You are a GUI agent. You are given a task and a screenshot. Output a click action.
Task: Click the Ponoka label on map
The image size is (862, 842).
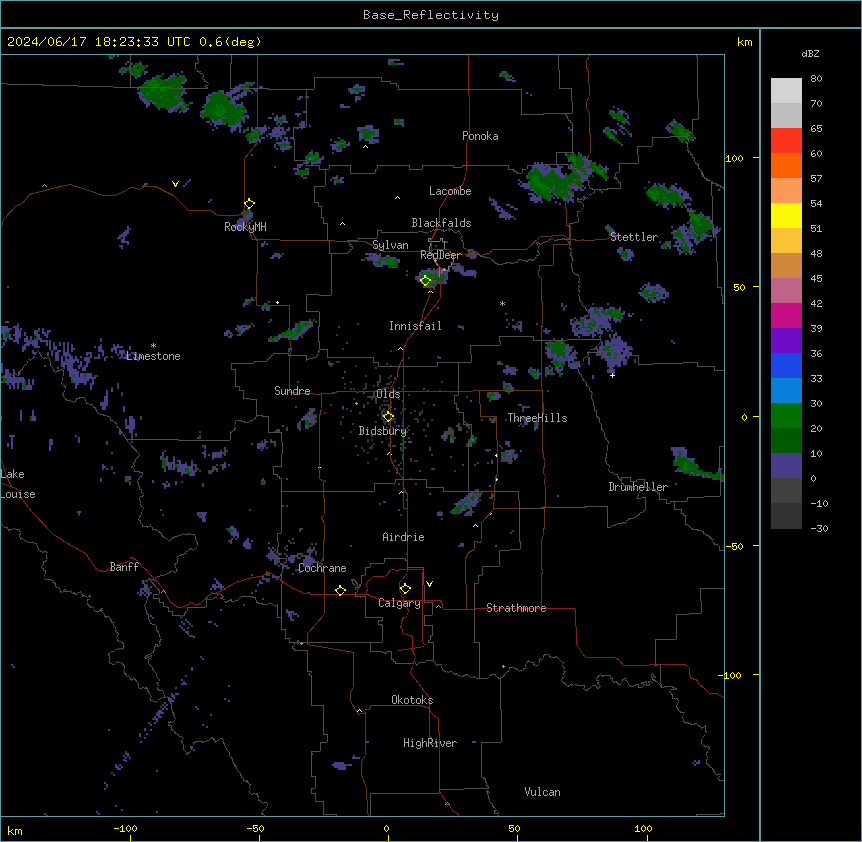[480, 136]
